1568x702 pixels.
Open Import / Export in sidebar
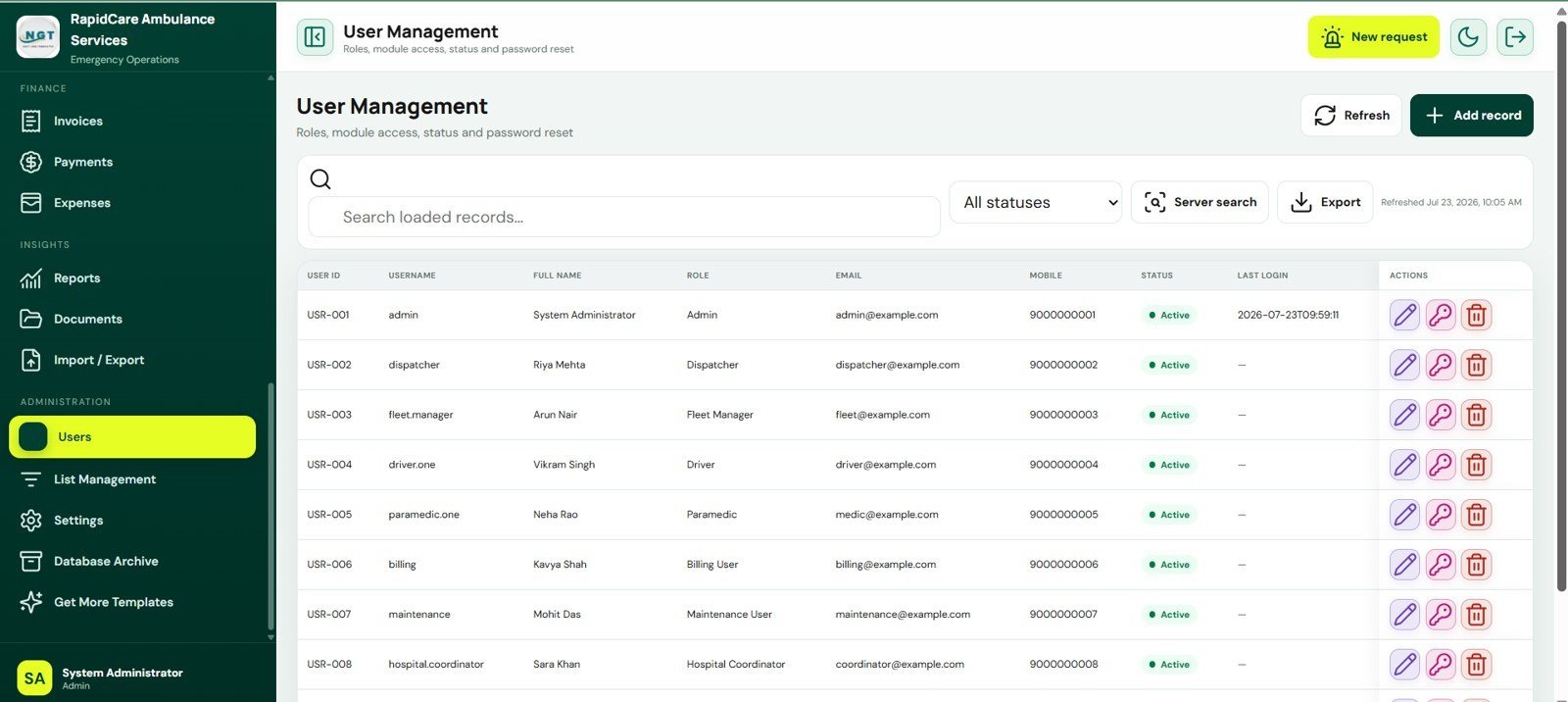[x=132, y=360]
